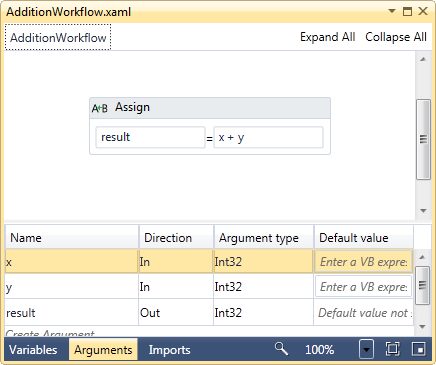Open the zoom magnifier icon

pyautogui.click(x=281, y=349)
